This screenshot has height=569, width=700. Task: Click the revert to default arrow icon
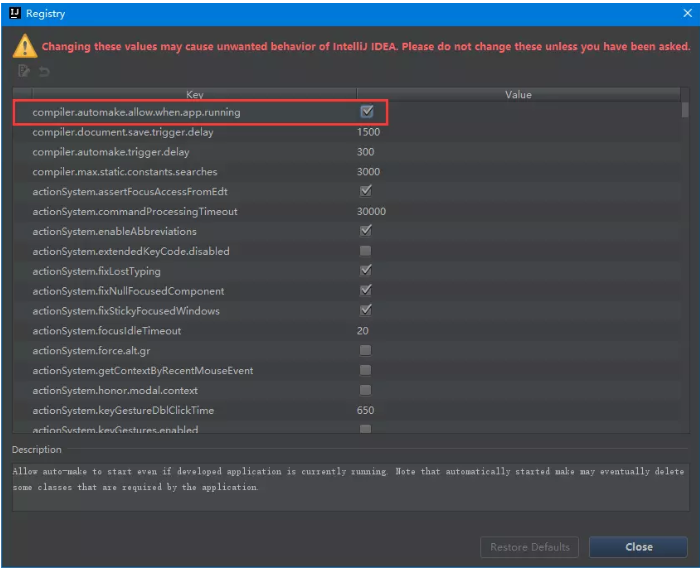[44, 71]
